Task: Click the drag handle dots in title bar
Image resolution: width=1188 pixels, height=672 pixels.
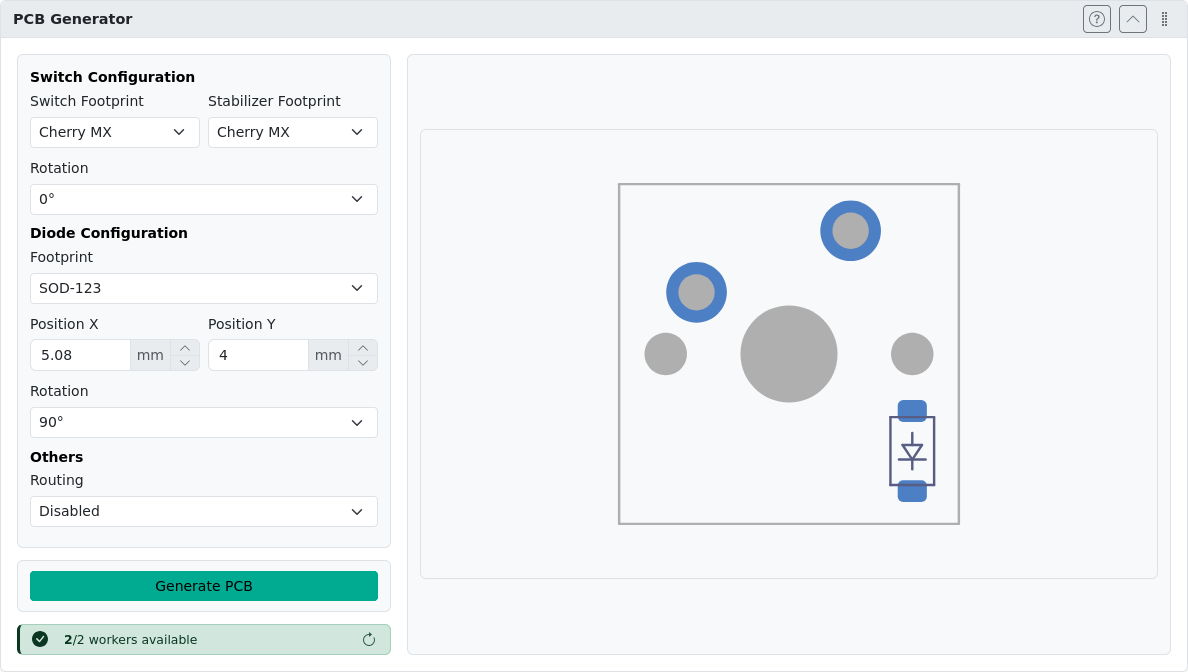Action: click(1164, 19)
